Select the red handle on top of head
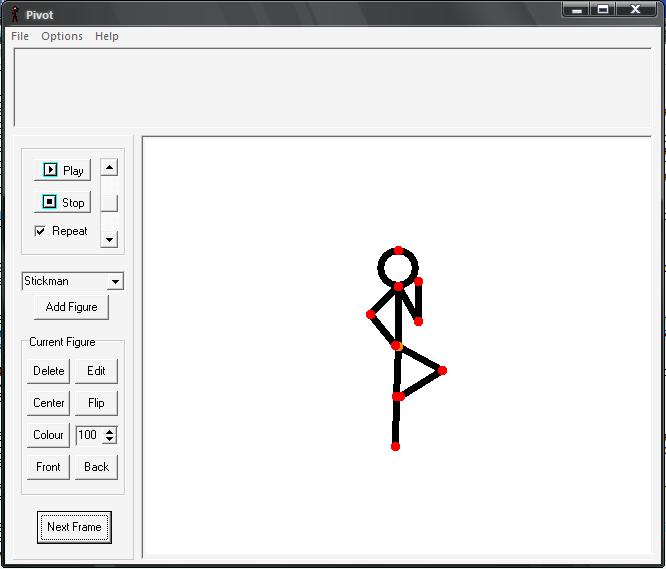 point(398,251)
